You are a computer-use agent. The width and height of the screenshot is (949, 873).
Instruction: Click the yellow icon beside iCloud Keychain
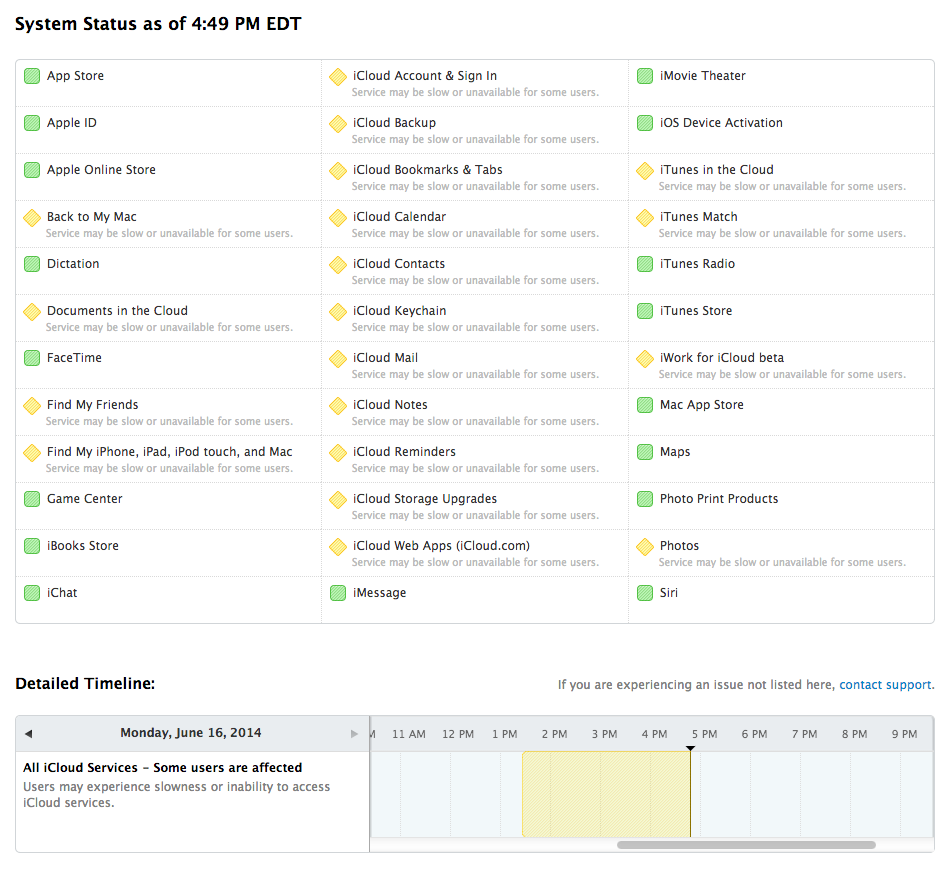[338, 311]
